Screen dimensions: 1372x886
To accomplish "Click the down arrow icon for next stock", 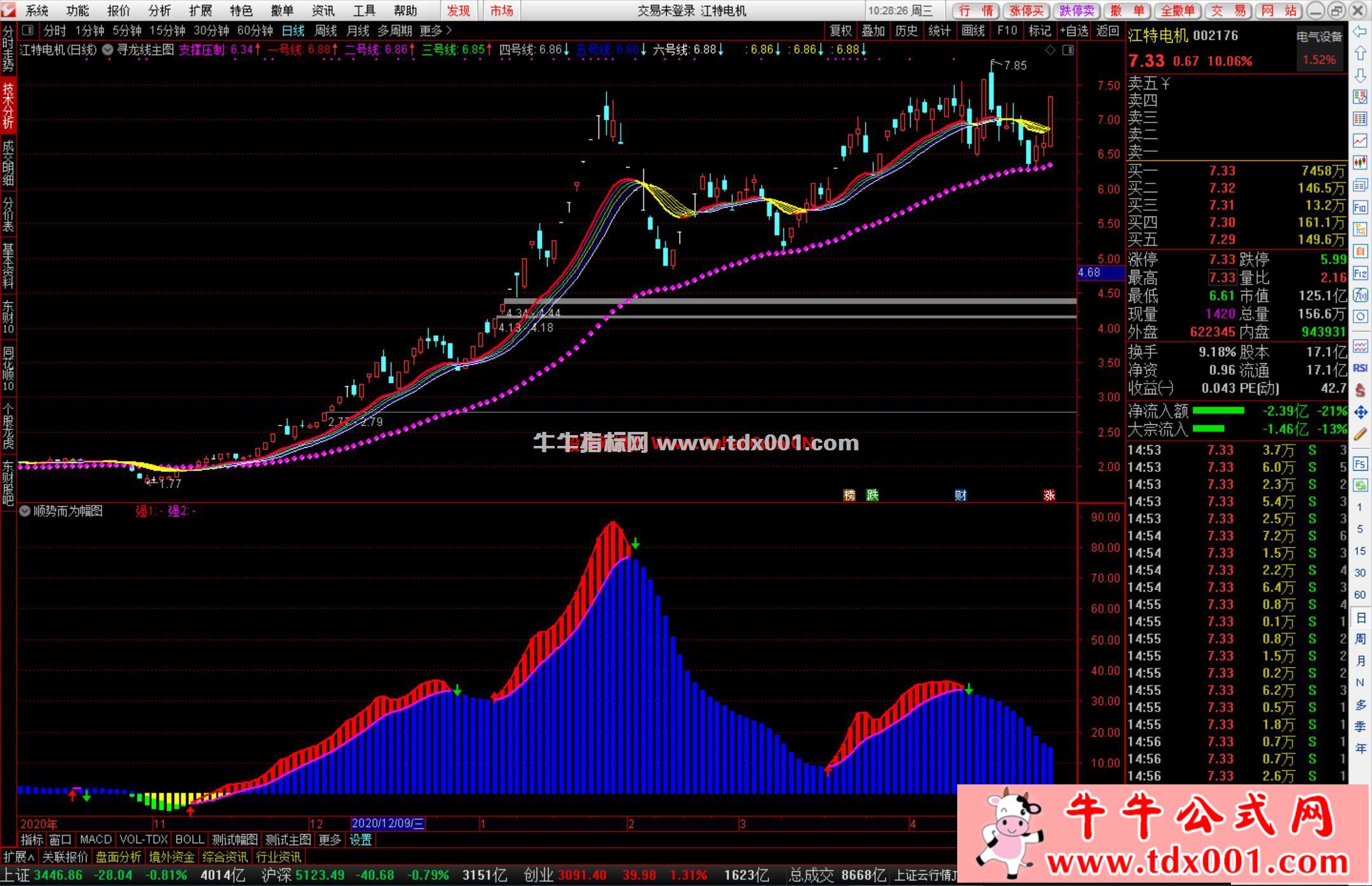I will [1360, 76].
